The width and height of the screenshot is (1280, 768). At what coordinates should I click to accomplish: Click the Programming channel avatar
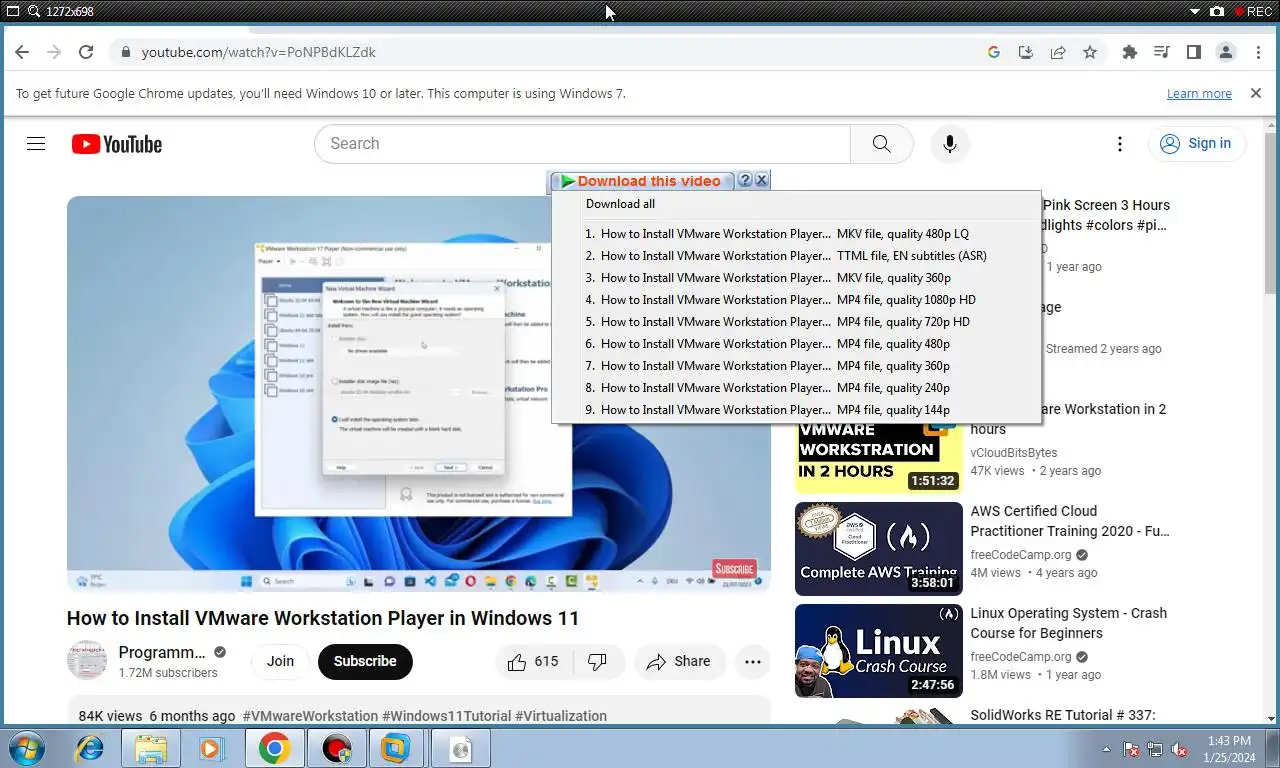click(87, 661)
